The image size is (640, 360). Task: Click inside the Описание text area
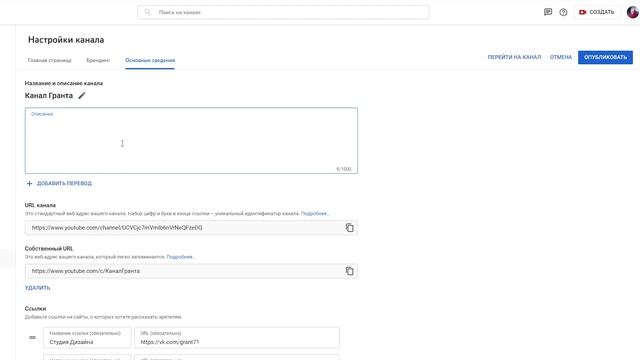[191, 140]
